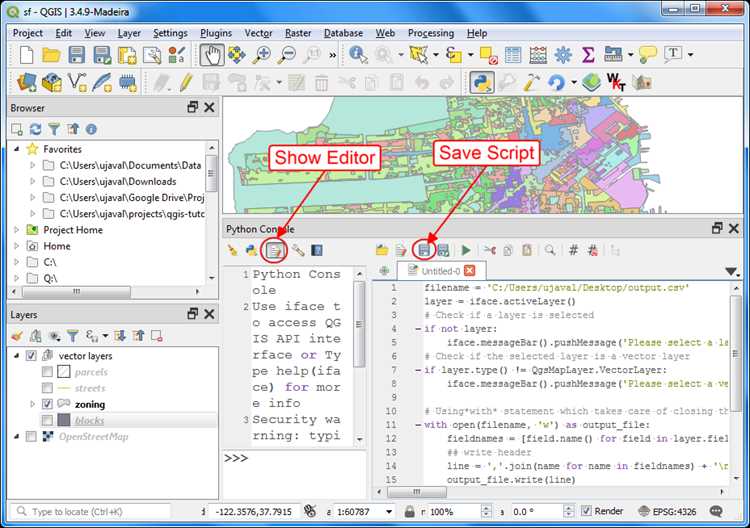Save the project with the floppy icon
This screenshot has width=750, height=528.
[77, 55]
